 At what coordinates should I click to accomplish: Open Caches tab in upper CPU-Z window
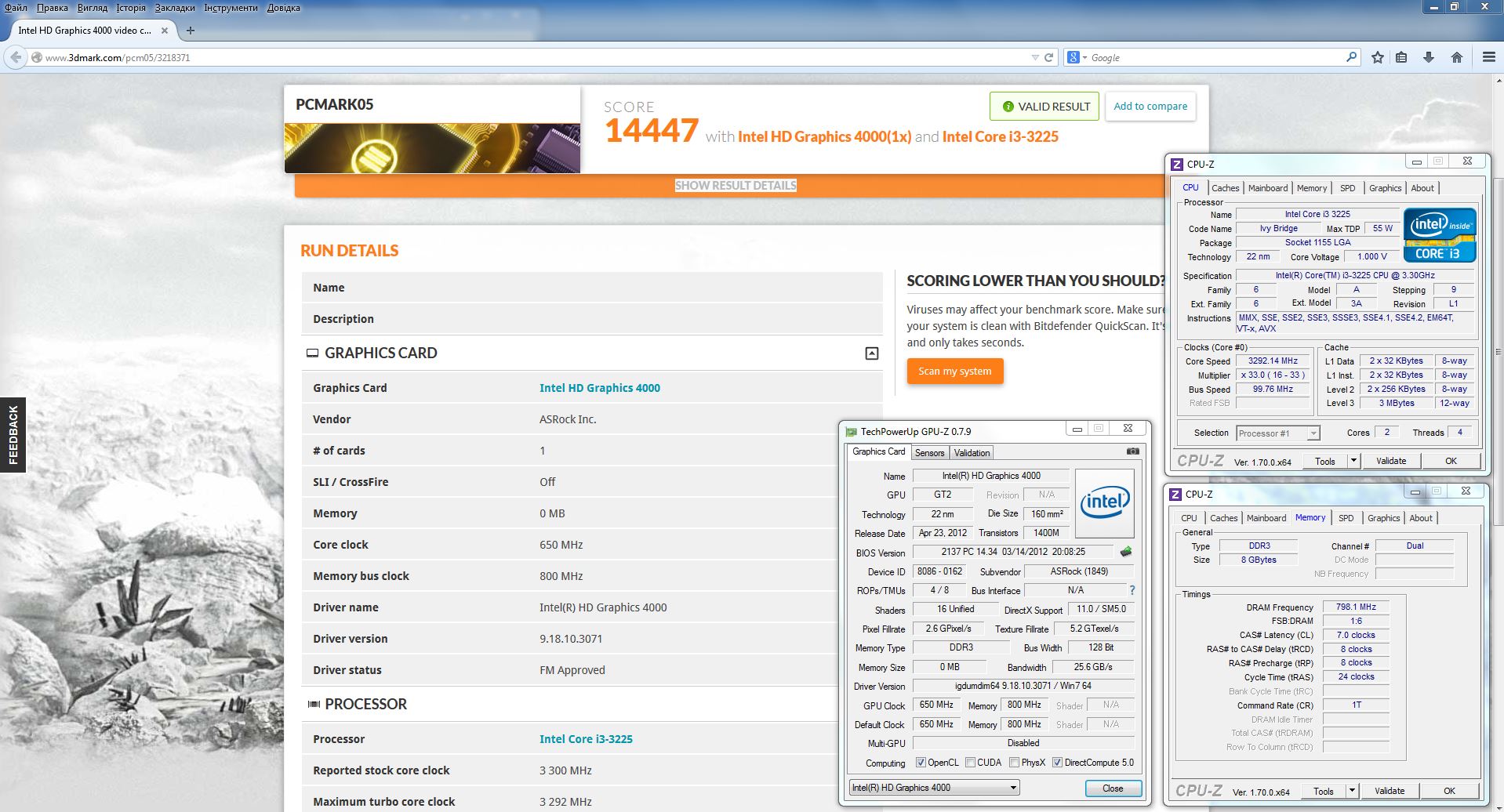[x=1225, y=188]
